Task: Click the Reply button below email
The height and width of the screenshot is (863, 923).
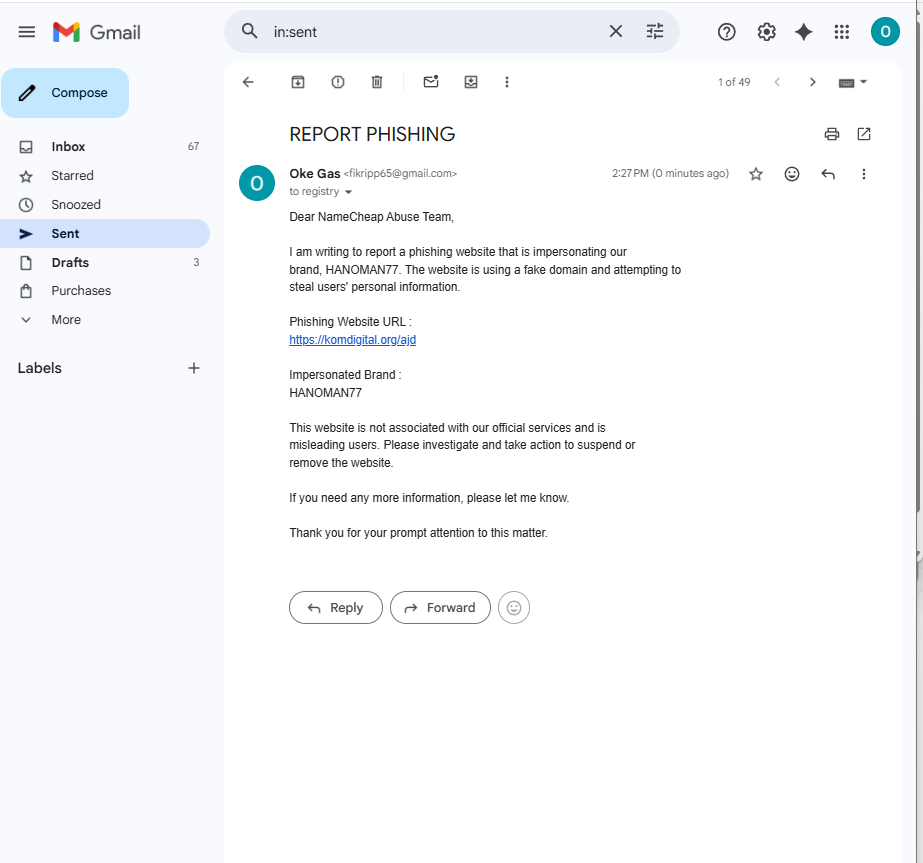Action: 336,608
